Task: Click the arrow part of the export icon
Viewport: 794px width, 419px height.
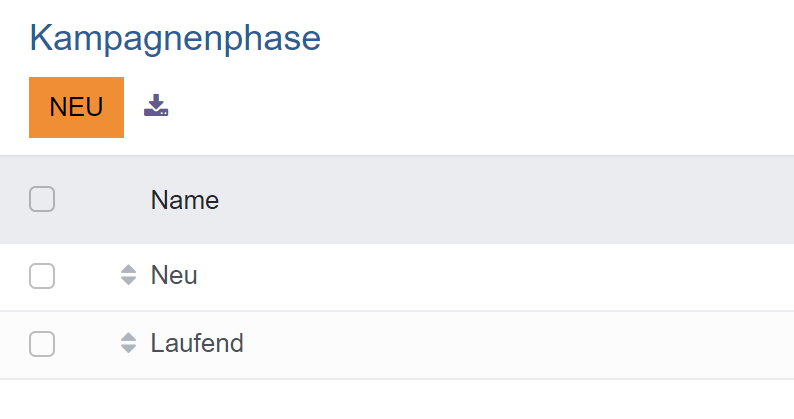Action: coord(156,100)
